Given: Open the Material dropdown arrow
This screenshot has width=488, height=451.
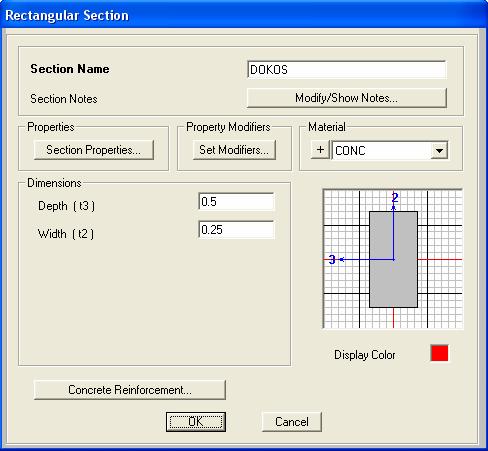Looking at the screenshot, I should coord(439,151).
